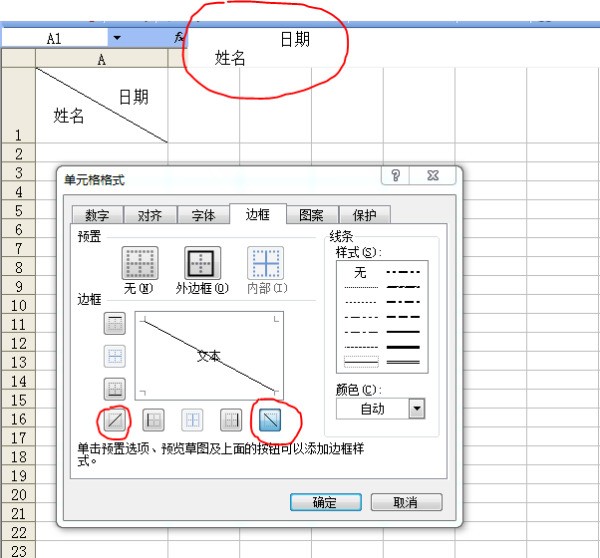Screen dimensions: 600x558
Task: Switch to the 数字 tab
Action: 97,215
